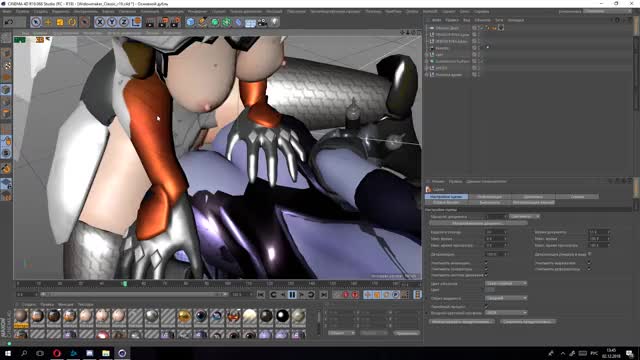Image resolution: width=640 pixels, height=360 pixels.
Task: Add a Cube primitive from the toolbar
Action: (190, 22)
